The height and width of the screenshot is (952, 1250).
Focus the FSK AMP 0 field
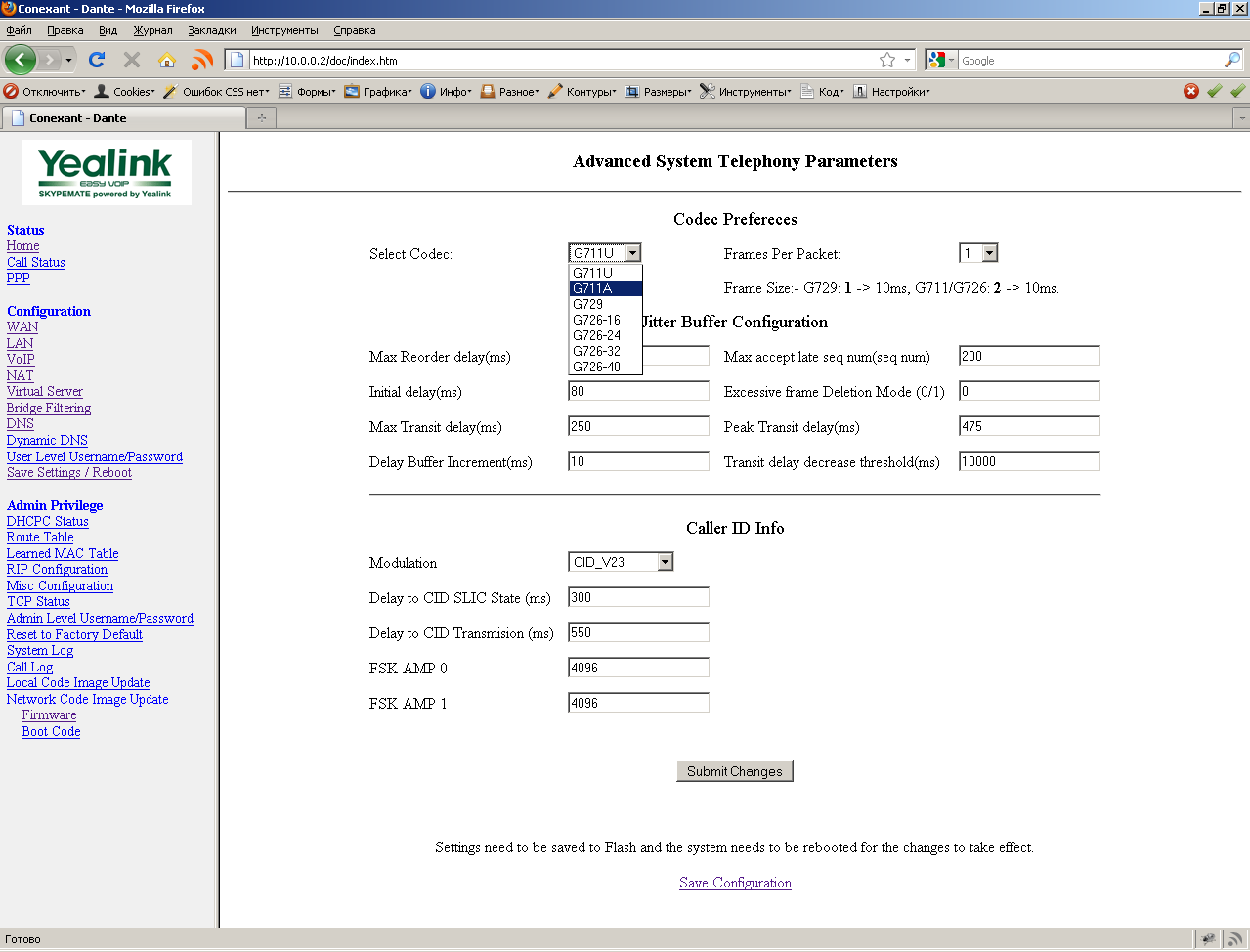click(638, 668)
